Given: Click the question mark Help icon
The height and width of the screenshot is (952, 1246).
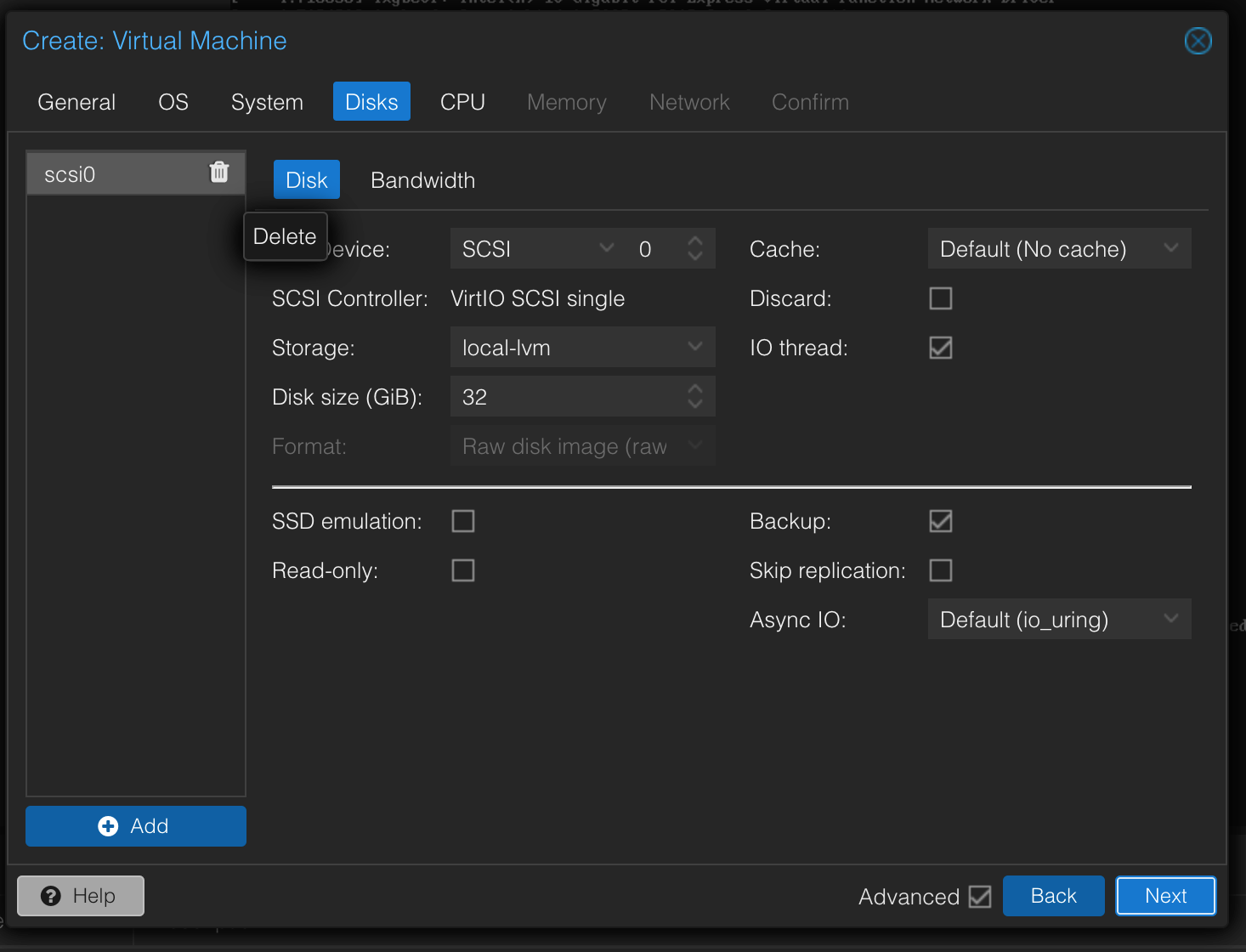Looking at the screenshot, I should [x=51, y=896].
